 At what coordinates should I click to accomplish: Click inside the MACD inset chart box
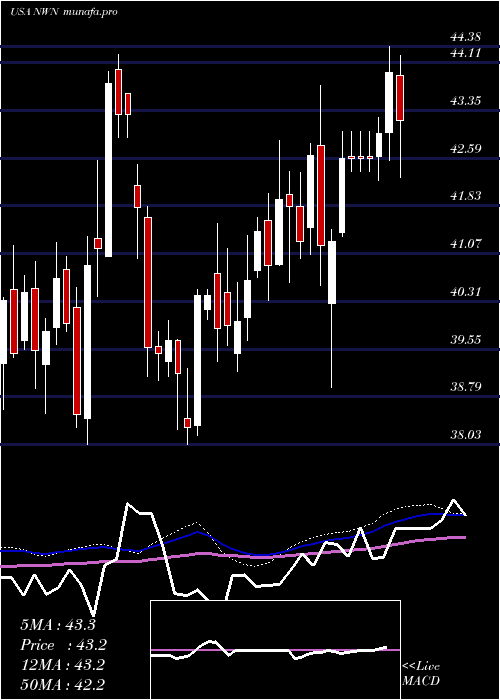275,650
